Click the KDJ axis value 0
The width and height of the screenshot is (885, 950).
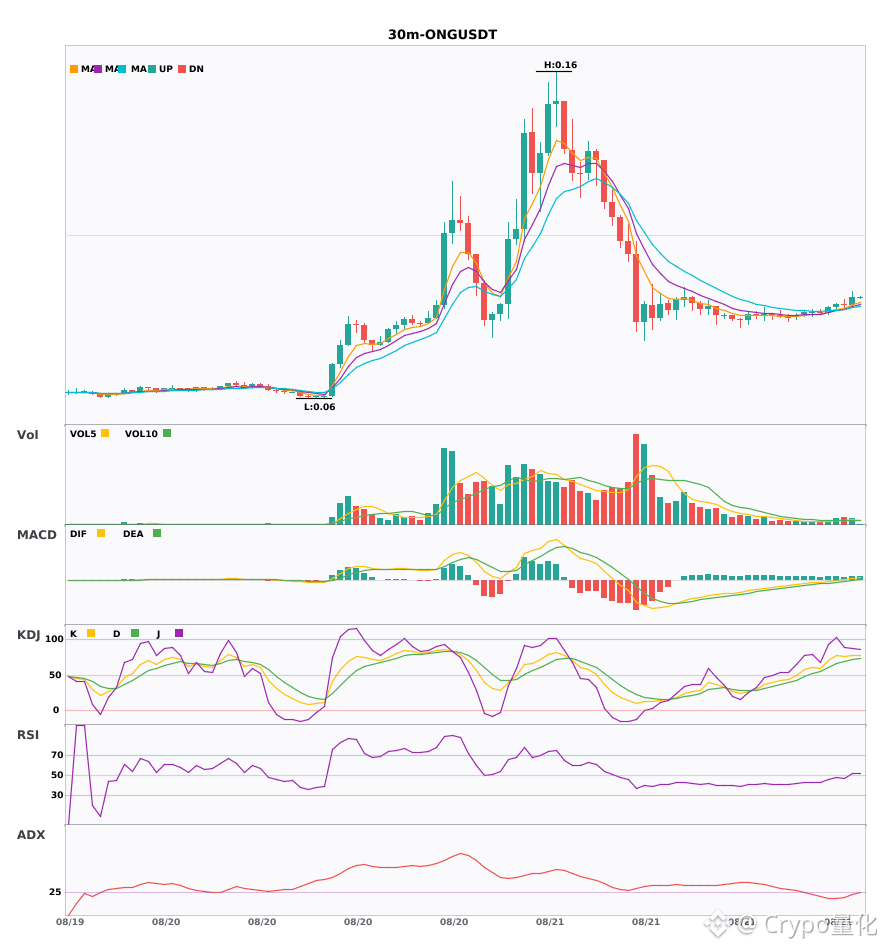[56, 710]
